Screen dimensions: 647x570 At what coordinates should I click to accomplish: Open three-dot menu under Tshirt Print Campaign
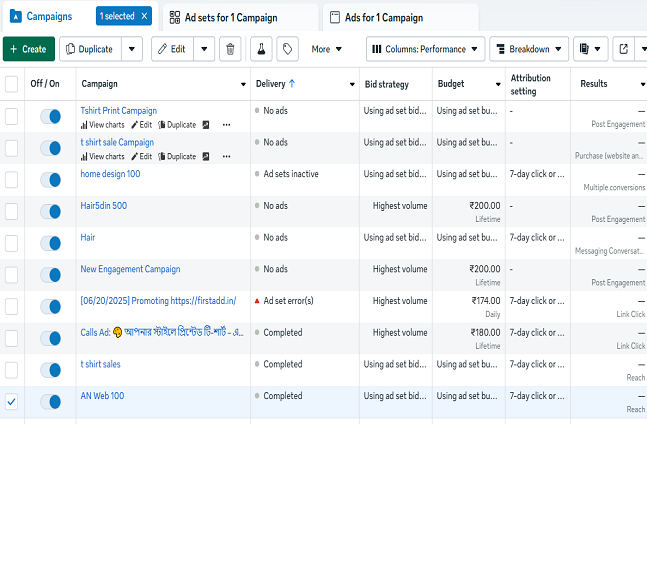click(x=226, y=125)
